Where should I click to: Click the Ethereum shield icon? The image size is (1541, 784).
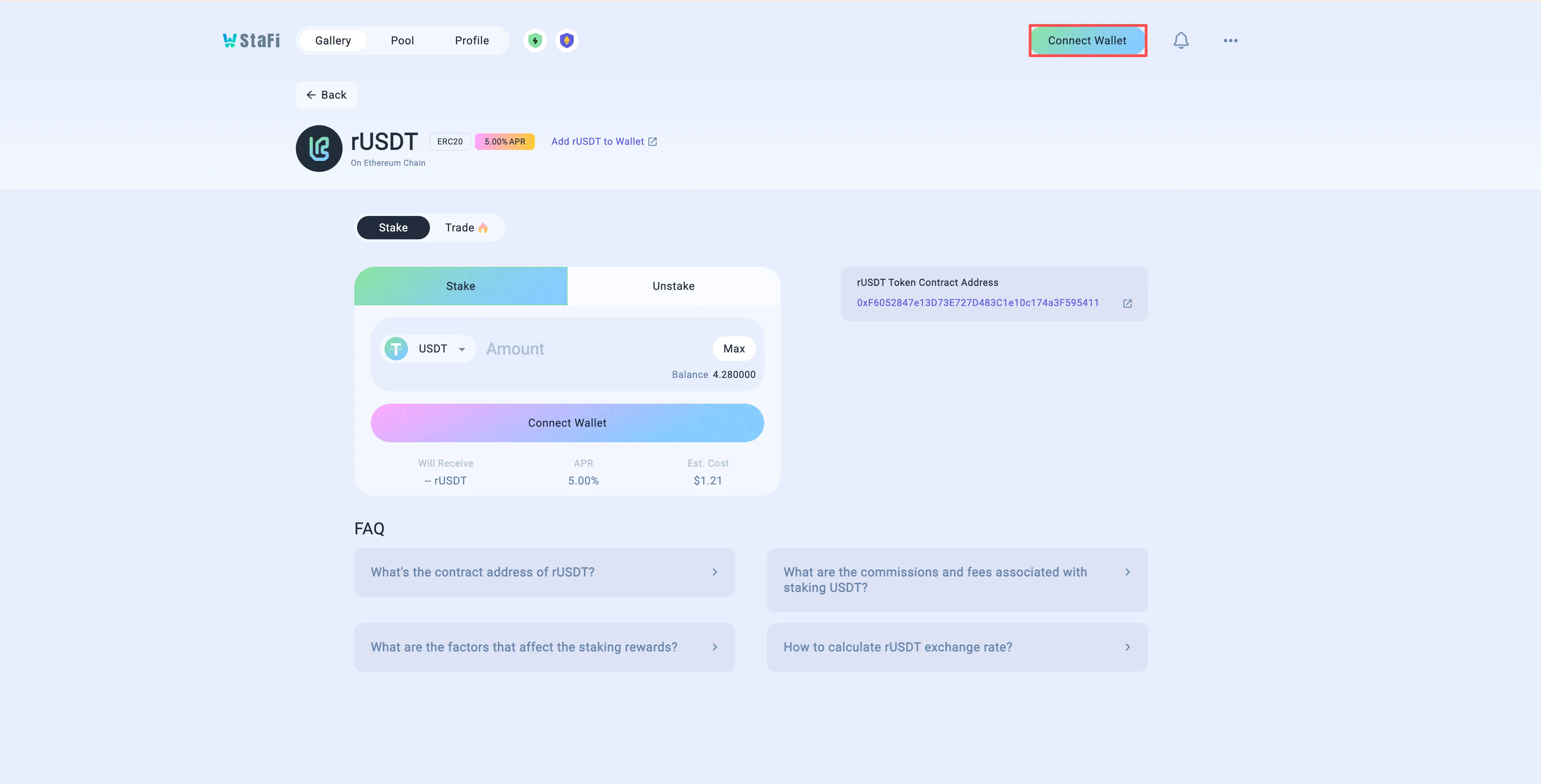[x=567, y=41]
